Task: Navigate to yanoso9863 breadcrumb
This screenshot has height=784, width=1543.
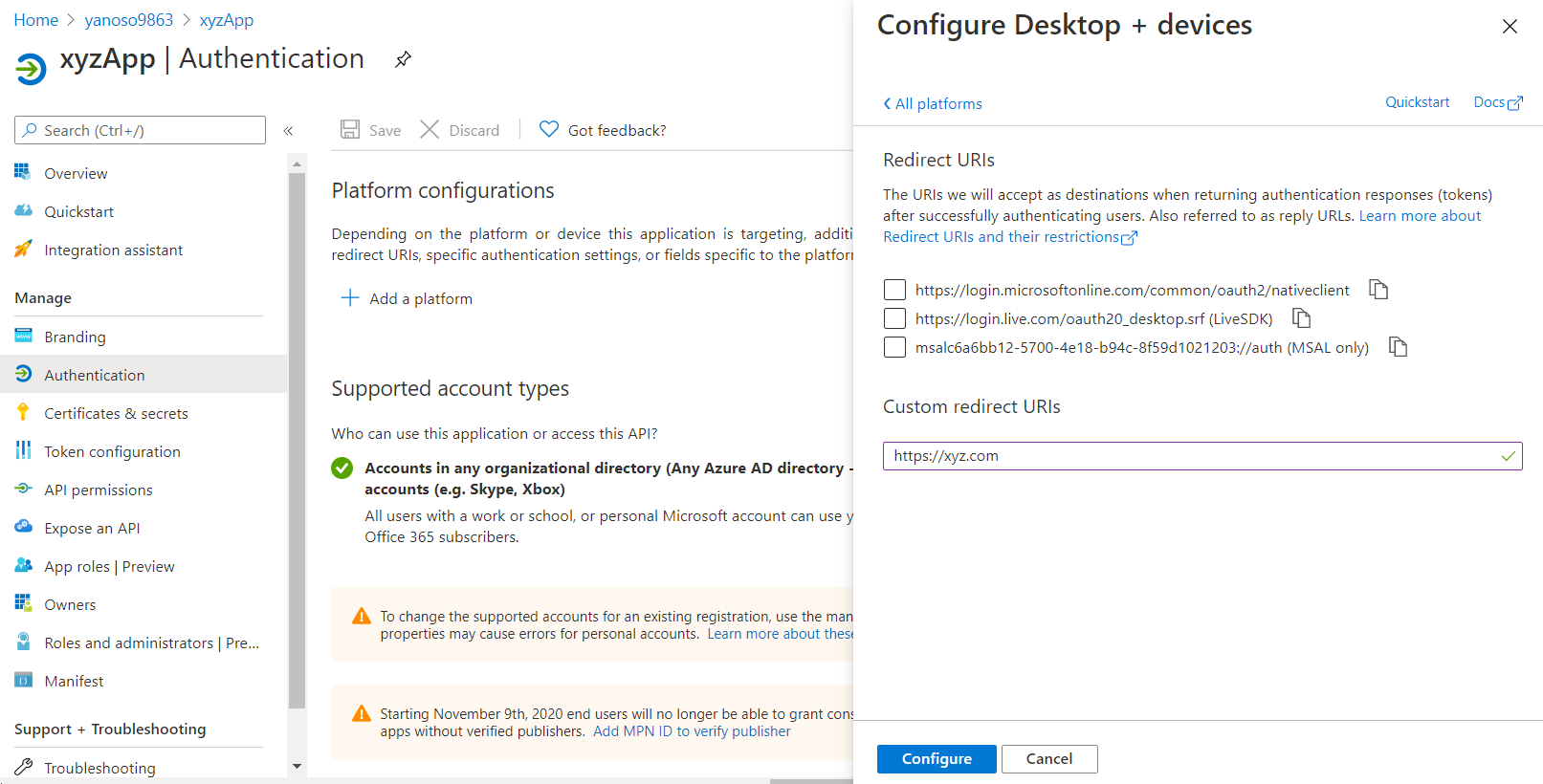Action: [x=129, y=20]
